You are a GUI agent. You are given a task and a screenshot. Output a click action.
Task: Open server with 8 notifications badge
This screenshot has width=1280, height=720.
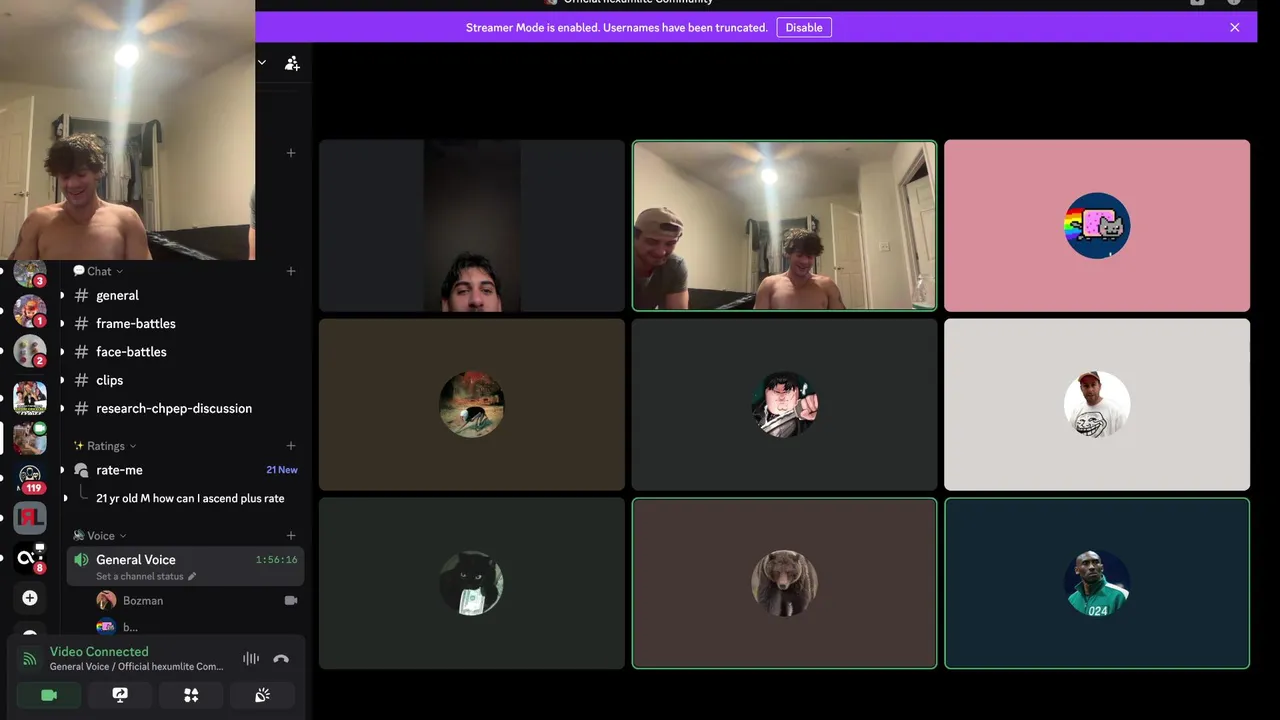(x=30, y=558)
